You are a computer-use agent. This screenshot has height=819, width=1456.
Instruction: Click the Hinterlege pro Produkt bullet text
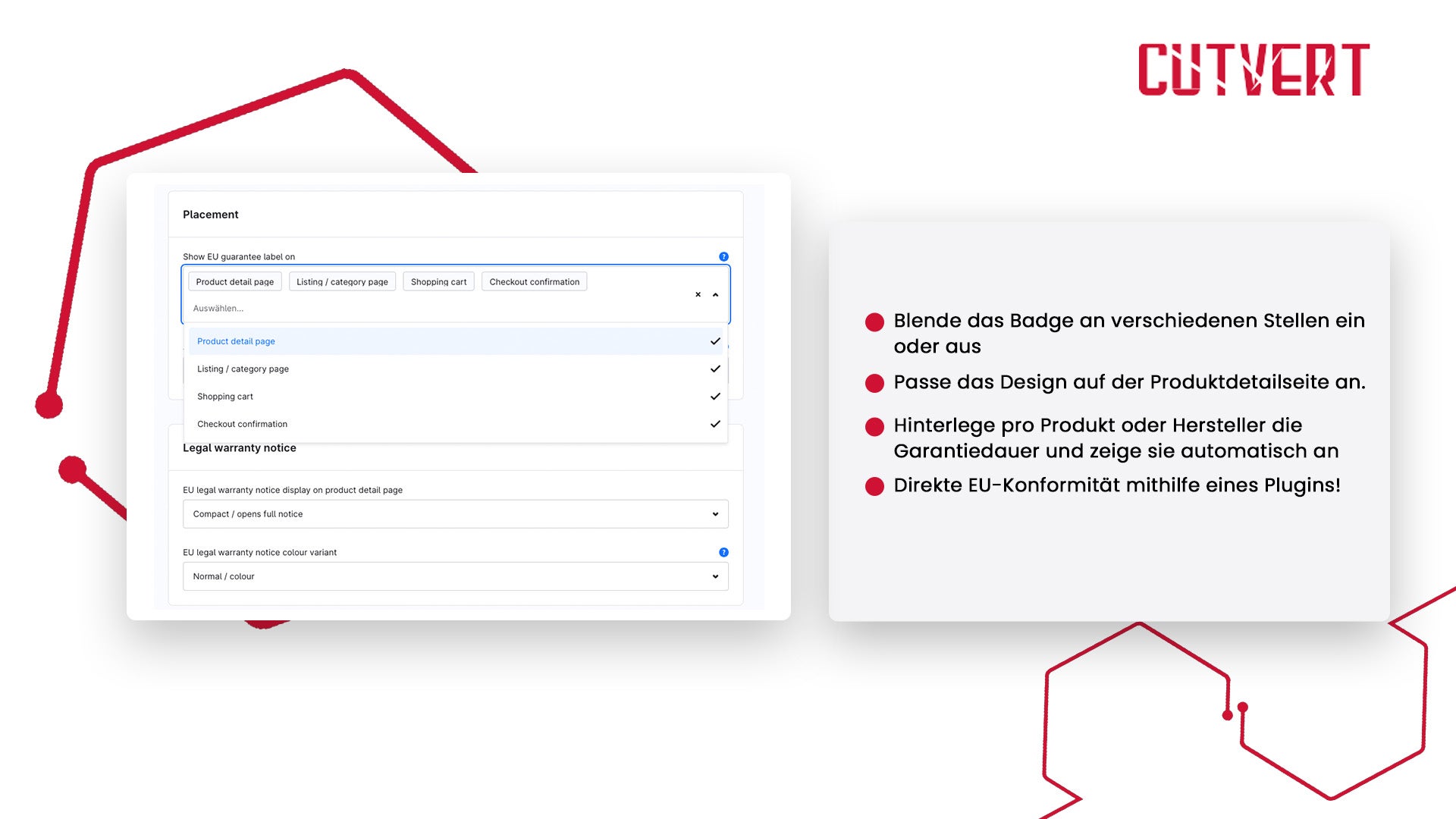[x=1116, y=438]
